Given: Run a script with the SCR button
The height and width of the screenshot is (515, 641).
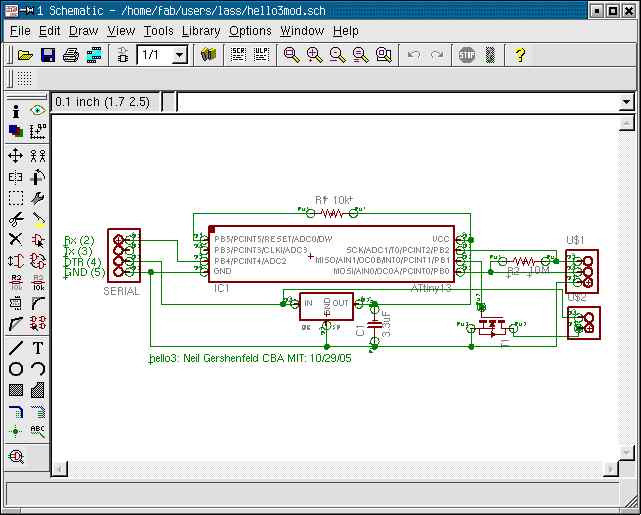Looking at the screenshot, I should click(x=238, y=55).
